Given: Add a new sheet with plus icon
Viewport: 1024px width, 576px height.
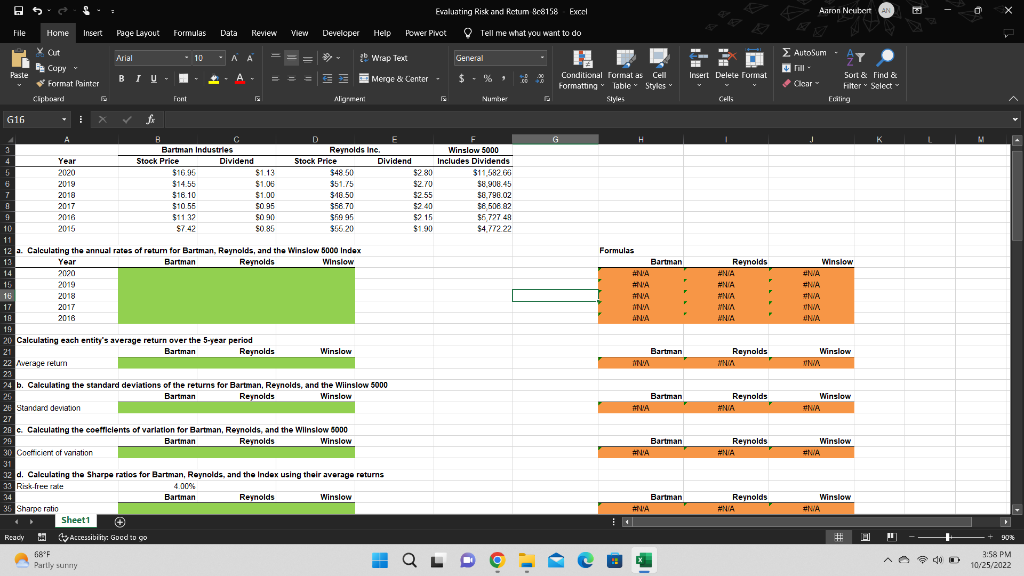Looking at the screenshot, I should pyautogui.click(x=120, y=522).
